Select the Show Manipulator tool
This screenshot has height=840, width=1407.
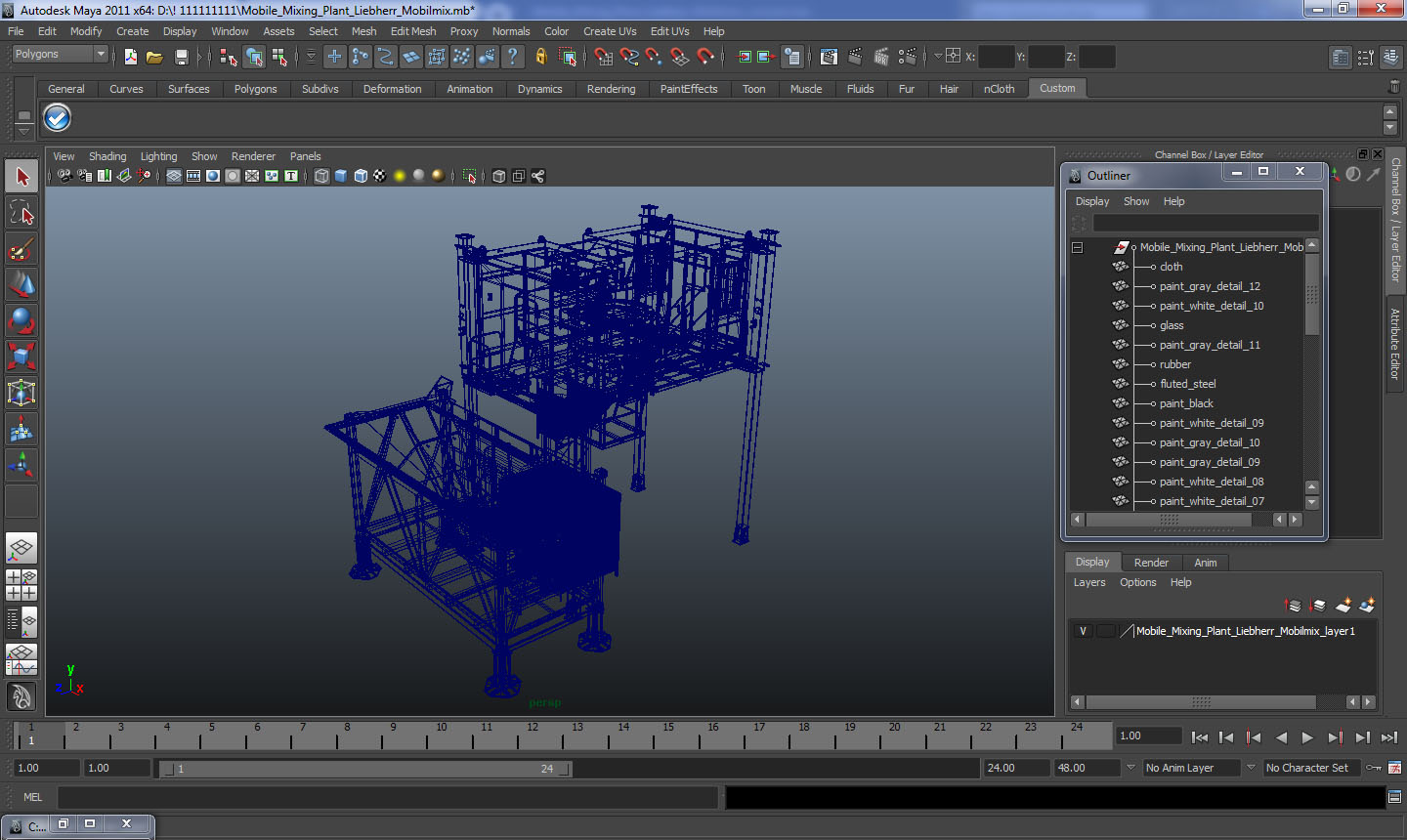click(x=21, y=465)
